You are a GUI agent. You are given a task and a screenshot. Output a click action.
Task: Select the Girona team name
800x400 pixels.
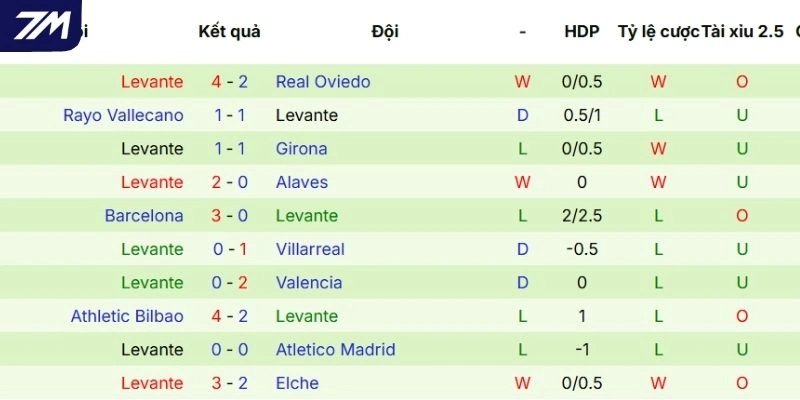coord(301,149)
